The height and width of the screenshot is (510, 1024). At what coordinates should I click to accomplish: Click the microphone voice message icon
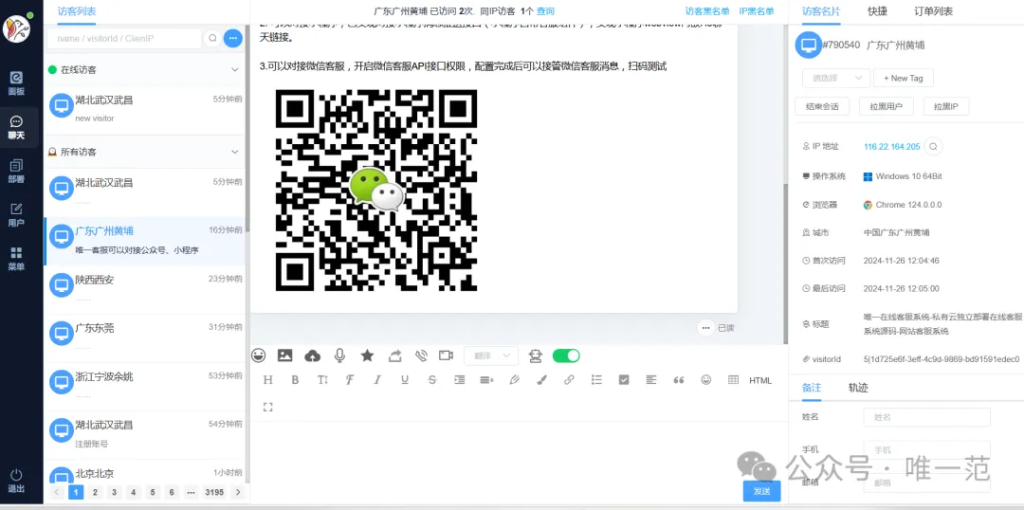pos(340,355)
